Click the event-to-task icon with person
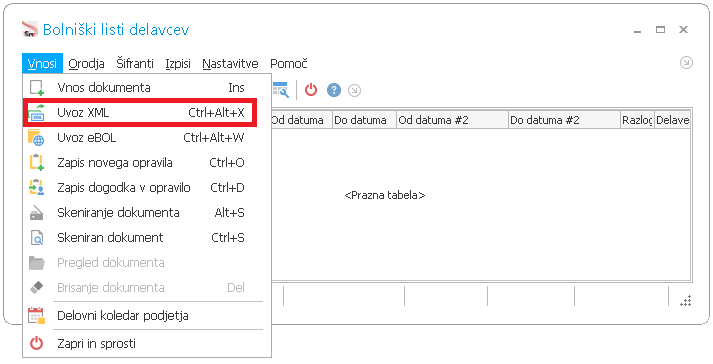Viewport: 713px width, 364px height. click(x=36, y=187)
